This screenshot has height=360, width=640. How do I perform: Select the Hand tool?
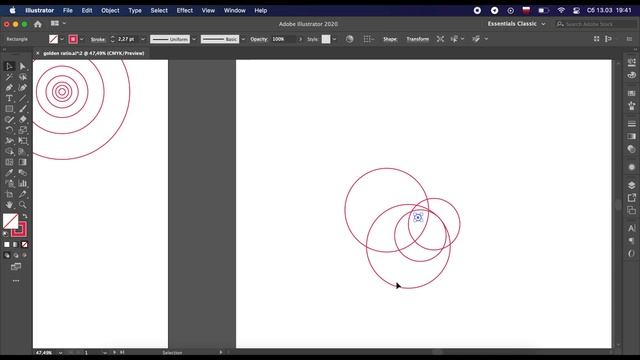pyautogui.click(x=9, y=205)
